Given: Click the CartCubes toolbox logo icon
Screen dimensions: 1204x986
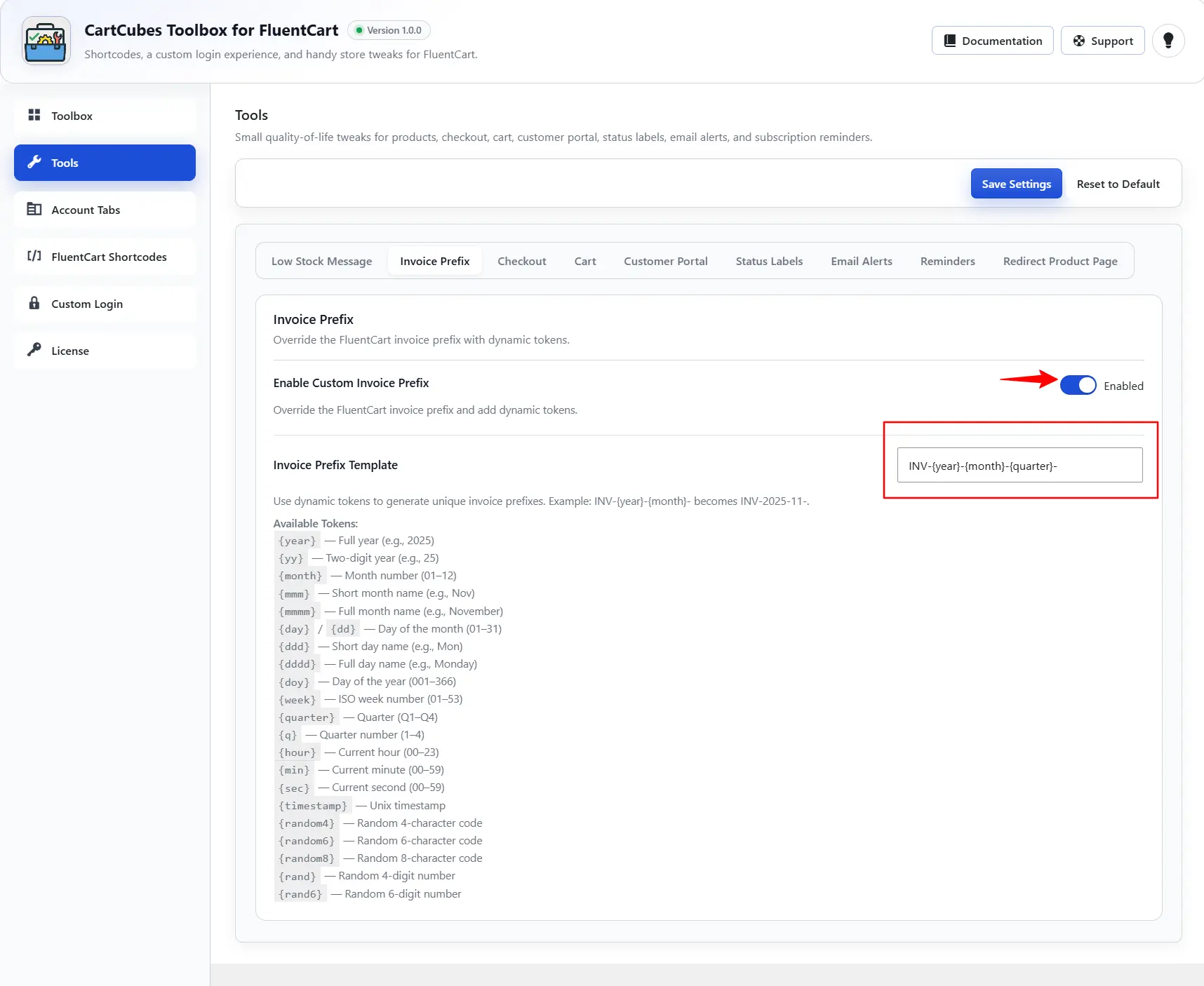Looking at the screenshot, I should (46, 41).
